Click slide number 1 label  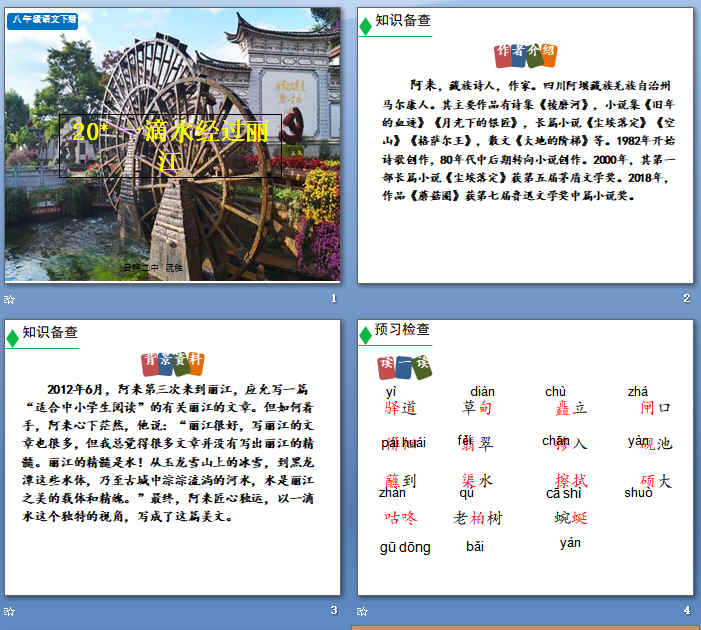click(x=333, y=298)
